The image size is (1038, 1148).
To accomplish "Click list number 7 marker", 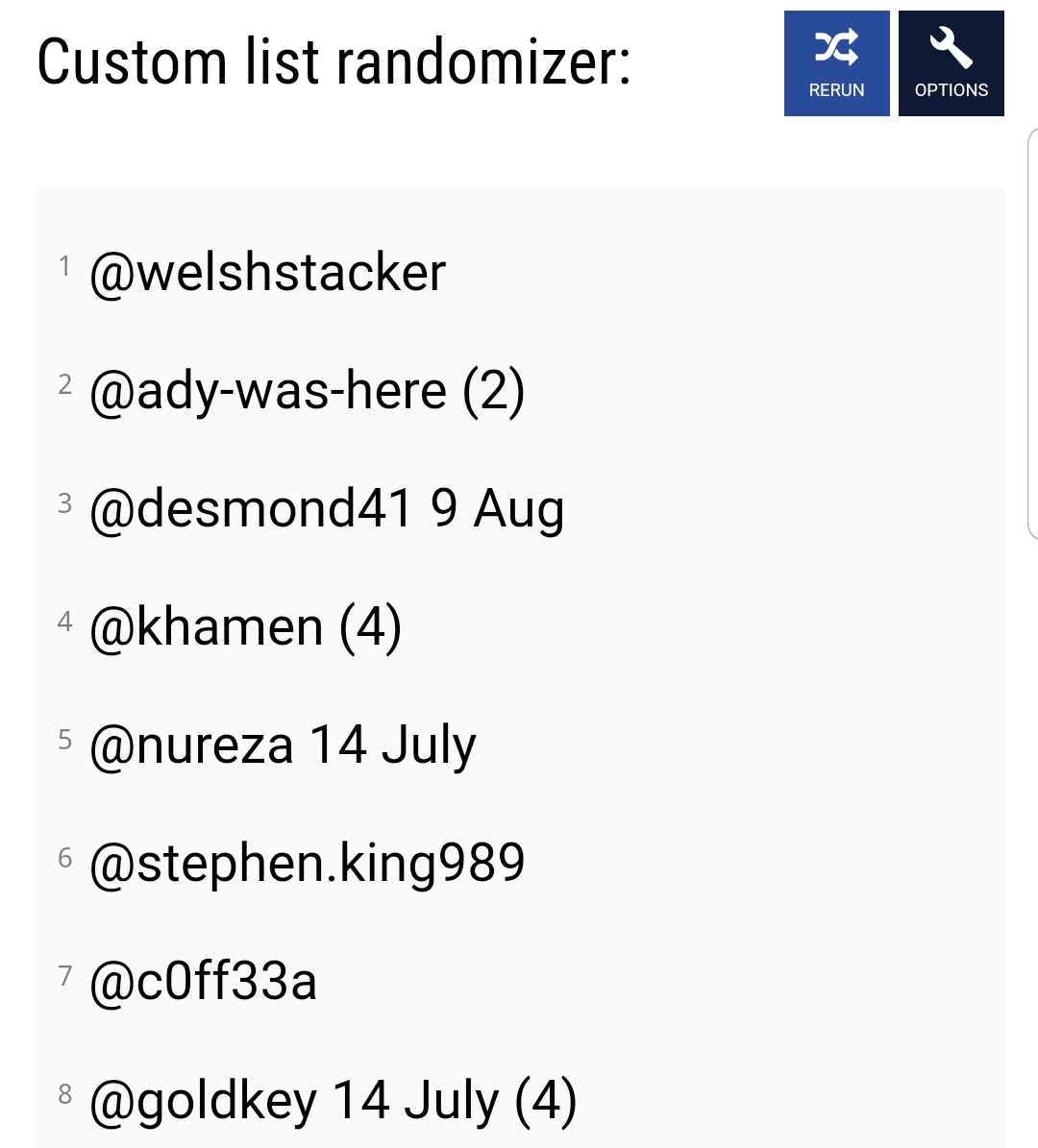I will (64, 976).
